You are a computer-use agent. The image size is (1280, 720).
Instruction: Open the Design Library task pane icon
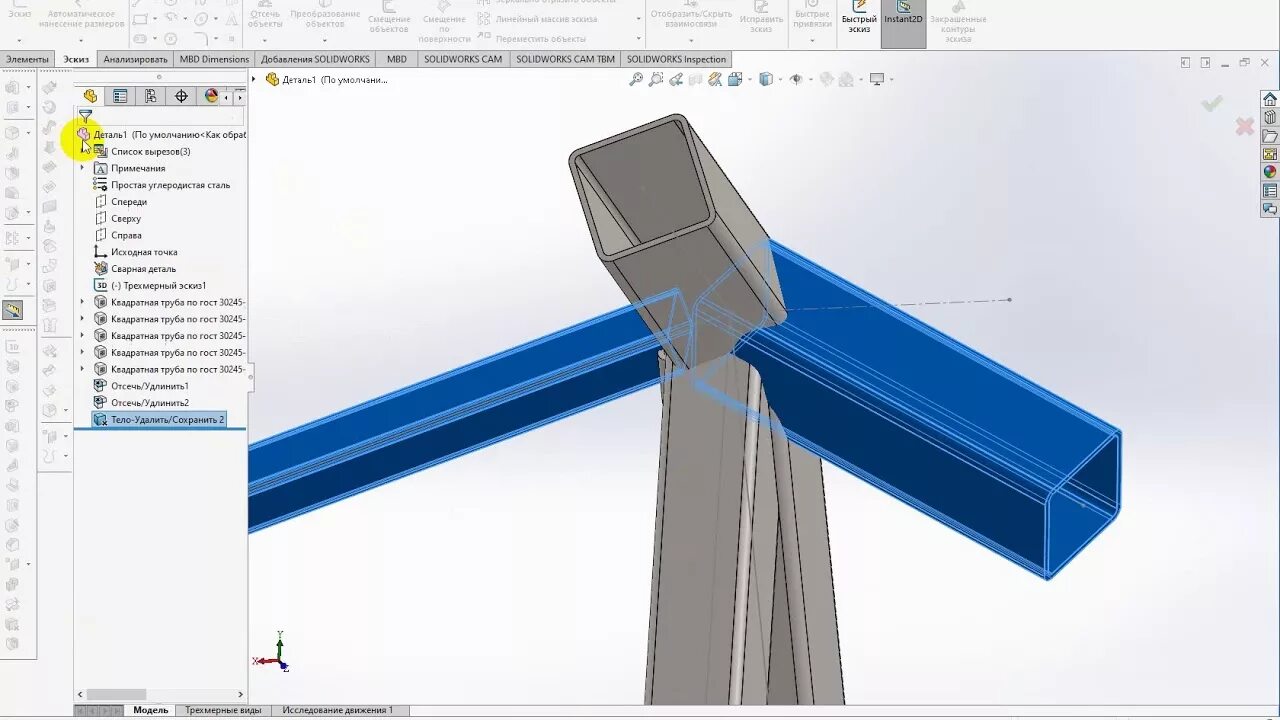(1270, 117)
